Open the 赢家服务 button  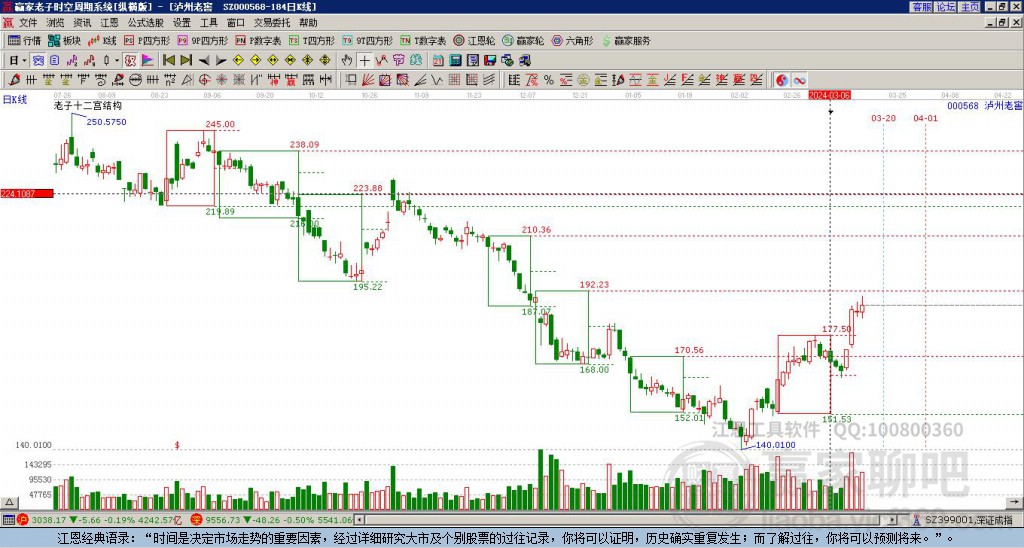click(x=626, y=40)
